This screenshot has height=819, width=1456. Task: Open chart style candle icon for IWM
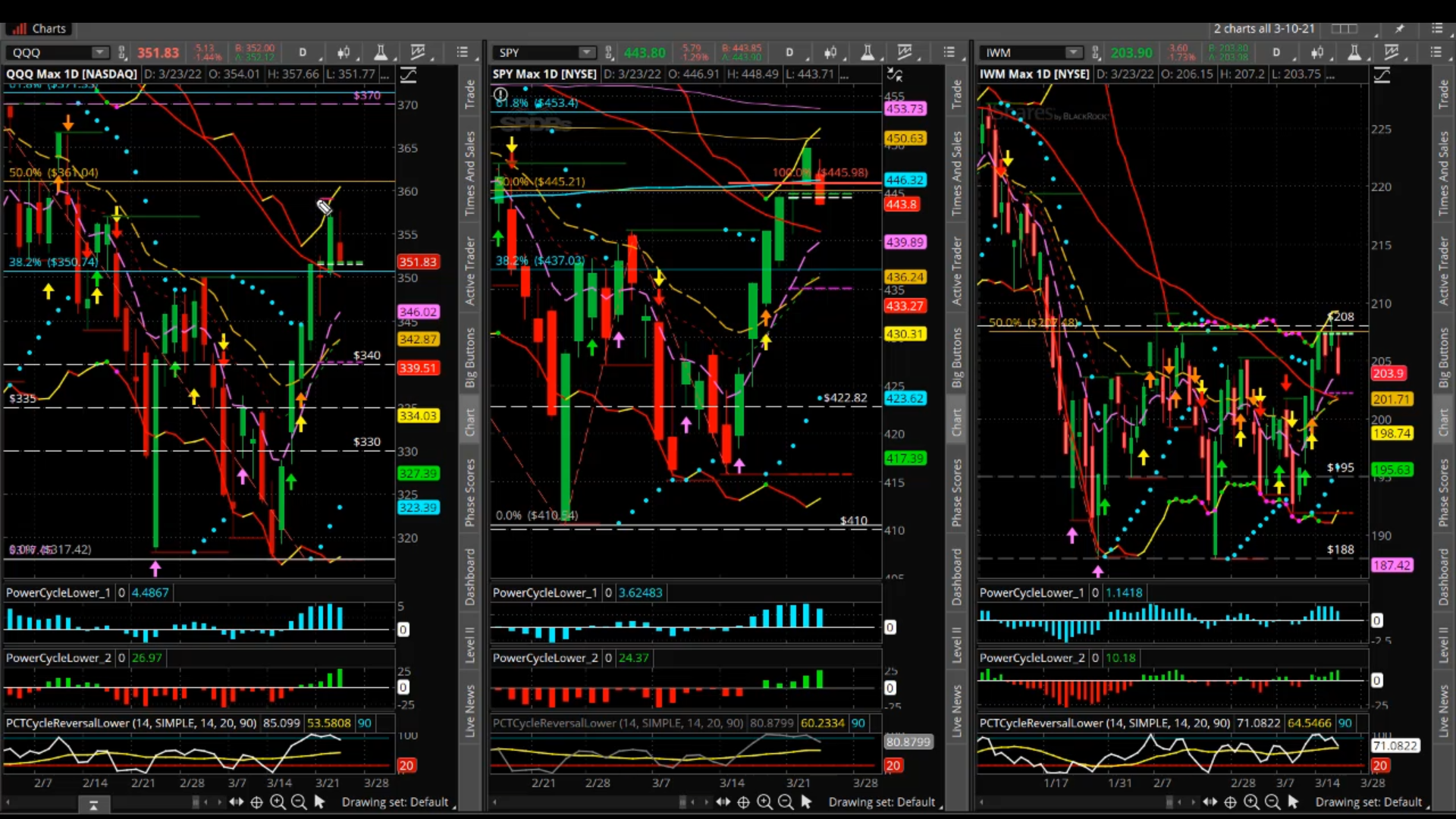click(x=1317, y=52)
